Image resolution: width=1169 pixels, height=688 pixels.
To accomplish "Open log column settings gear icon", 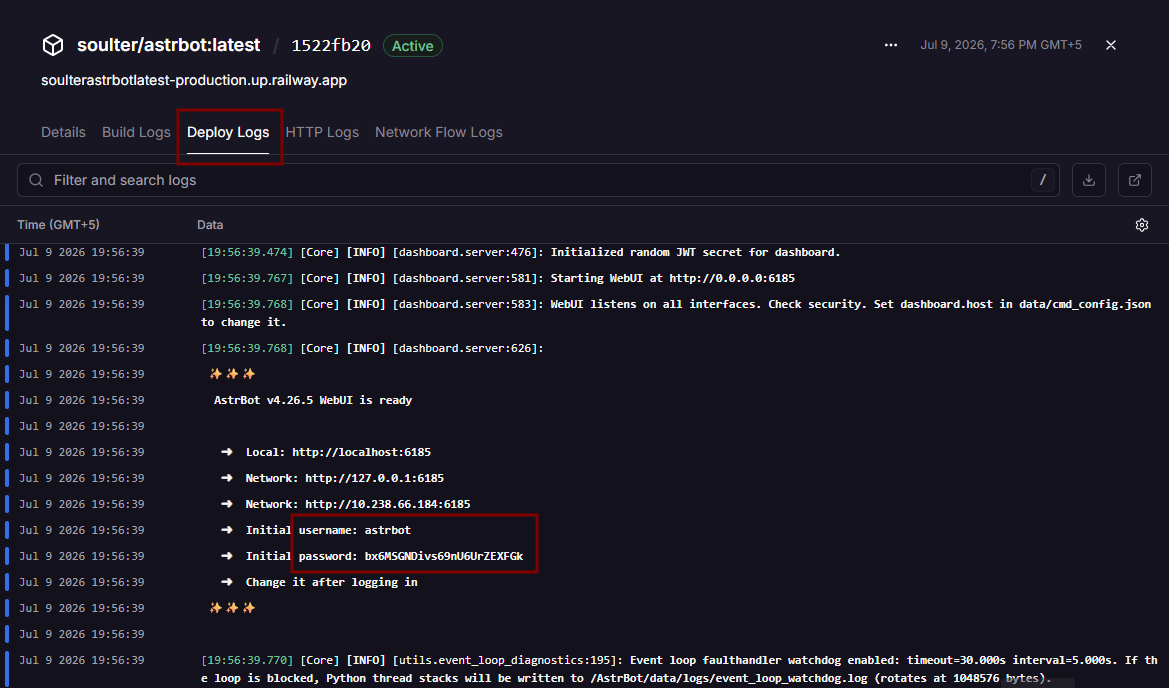I will (x=1141, y=225).
